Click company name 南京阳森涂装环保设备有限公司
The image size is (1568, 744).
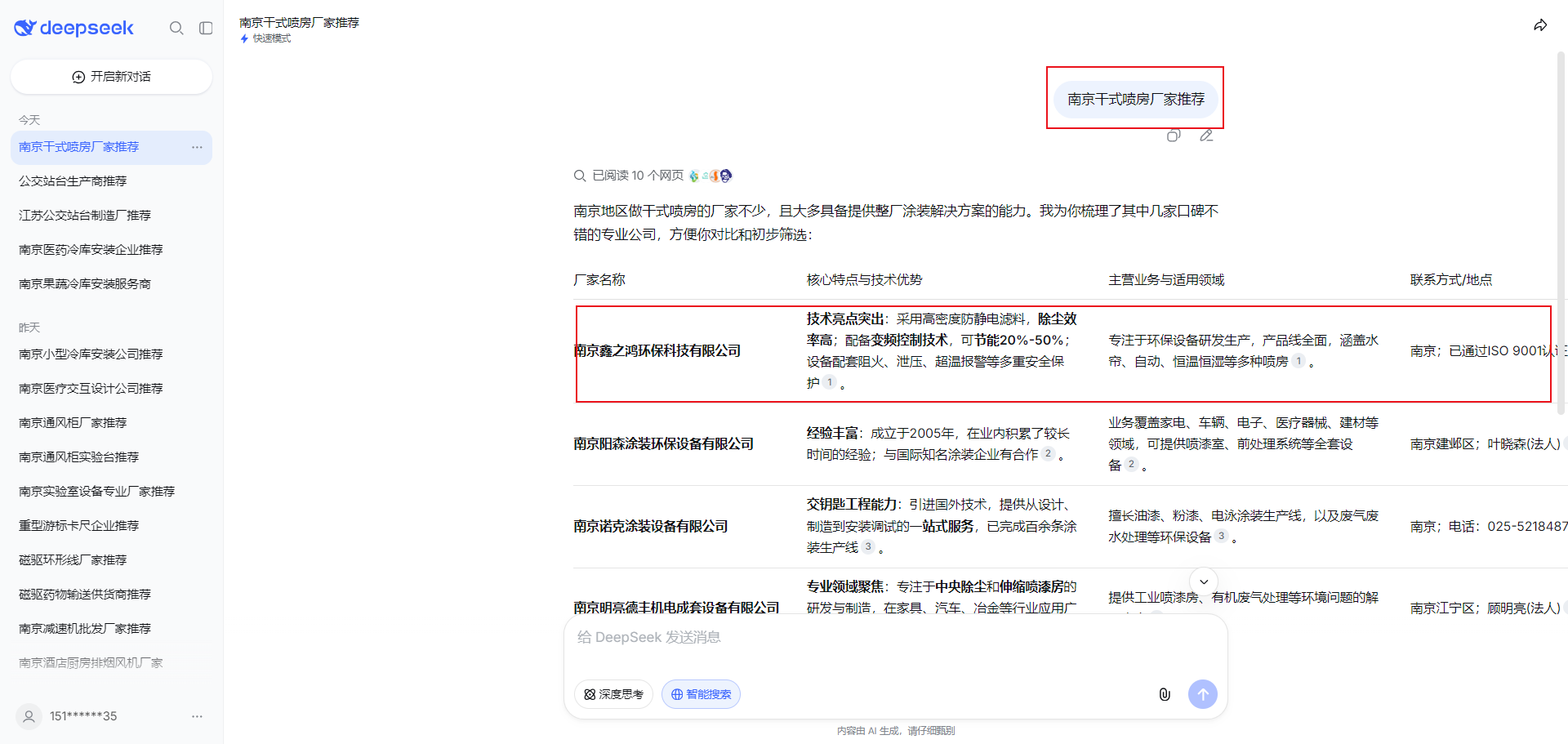coord(664,444)
